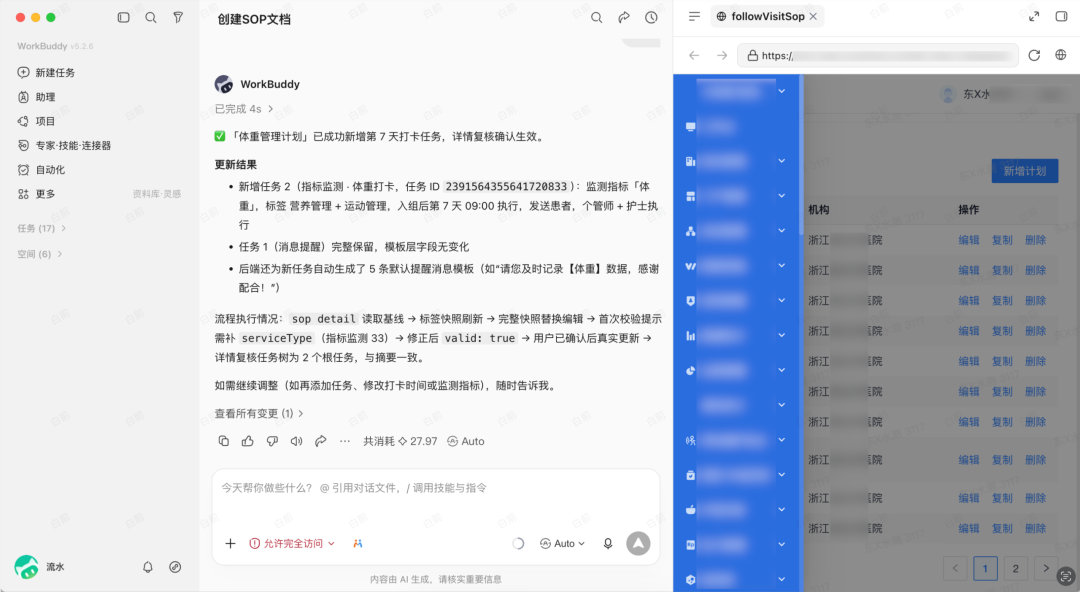
Task: Click the browser forward arrow
Action: (x=722, y=55)
